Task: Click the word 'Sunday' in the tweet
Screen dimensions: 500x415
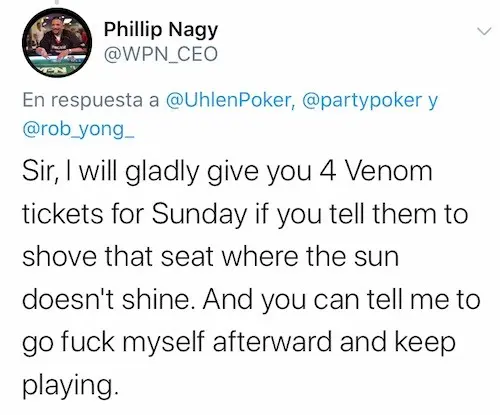Action: (x=200, y=215)
